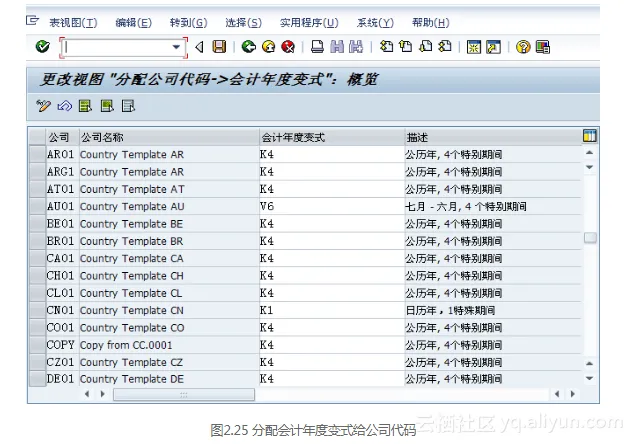Click the green Back arrow icon
Viewport: 634px width, 444px height.
coord(249,47)
